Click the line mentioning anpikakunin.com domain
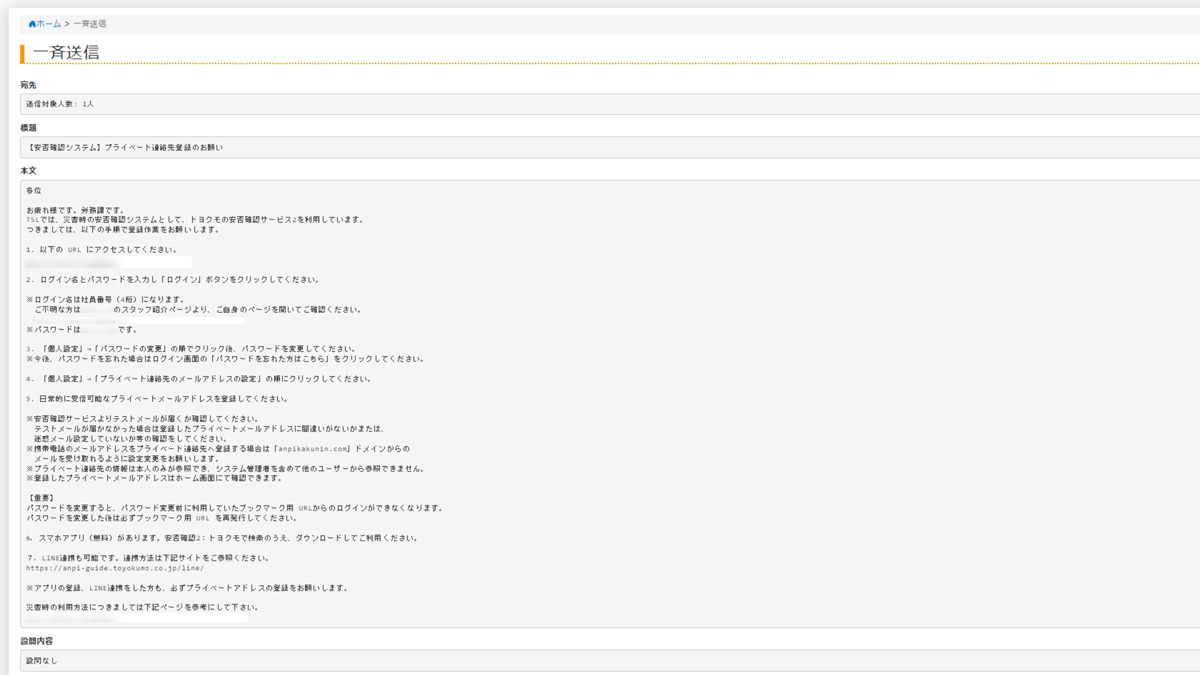The width and height of the screenshot is (1200, 675). coord(218,449)
